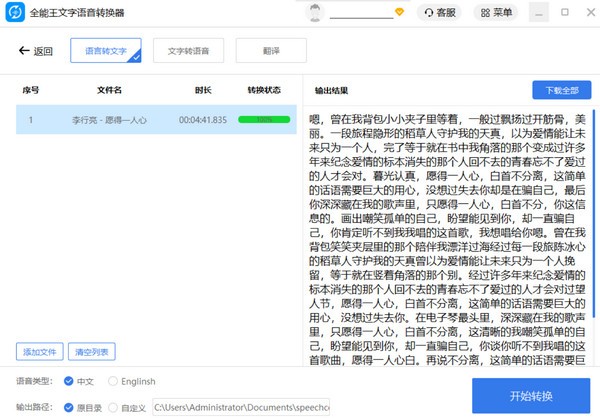
Task: Open the 语音转文字 tab
Action: click(105, 50)
